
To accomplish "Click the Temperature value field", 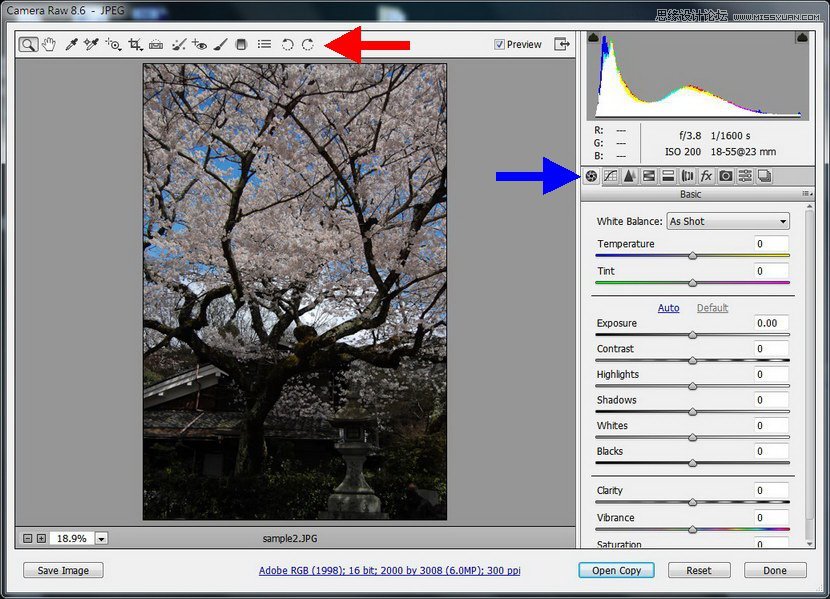I will click(771, 243).
